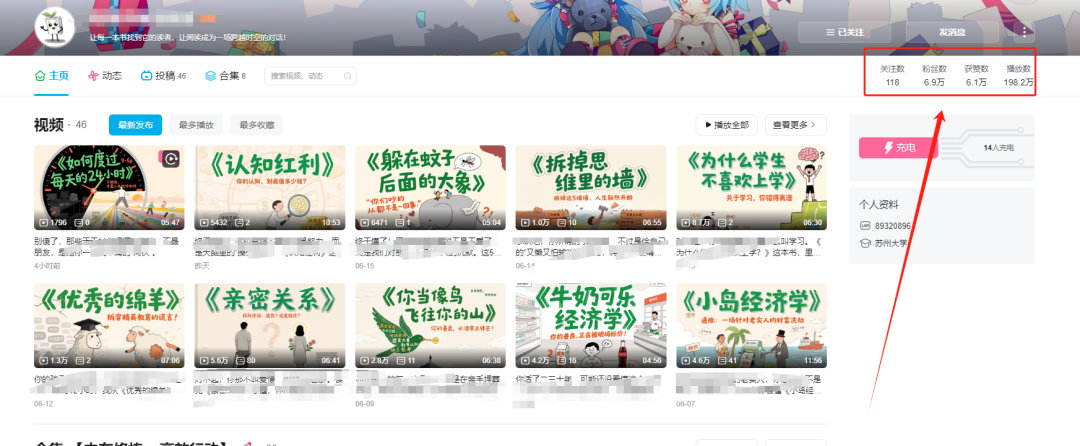Click the 粉丝数 6.9万 stat
Screen dimensions: 1080x446
point(935,76)
